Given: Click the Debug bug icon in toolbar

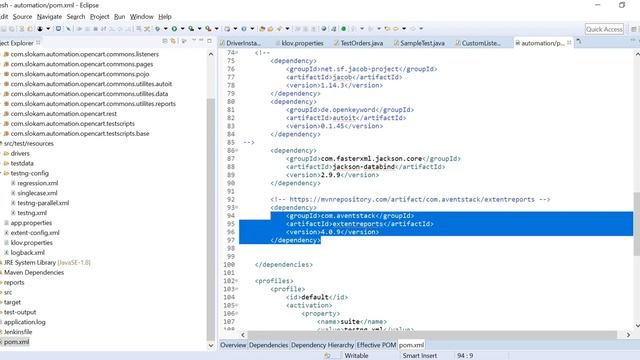Looking at the screenshot, I should click(157, 29).
